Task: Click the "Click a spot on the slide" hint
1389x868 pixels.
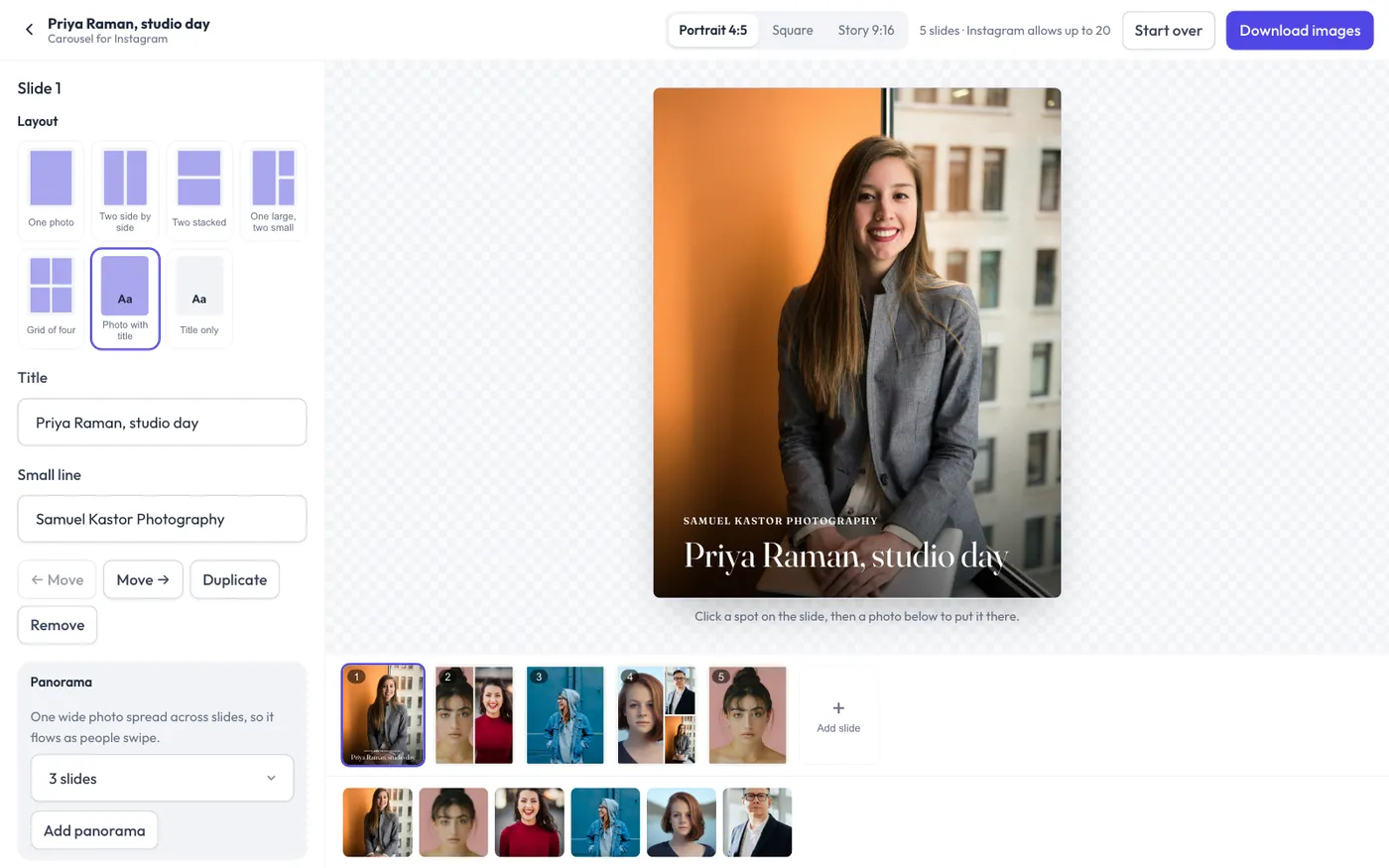Action: pyautogui.click(x=857, y=616)
